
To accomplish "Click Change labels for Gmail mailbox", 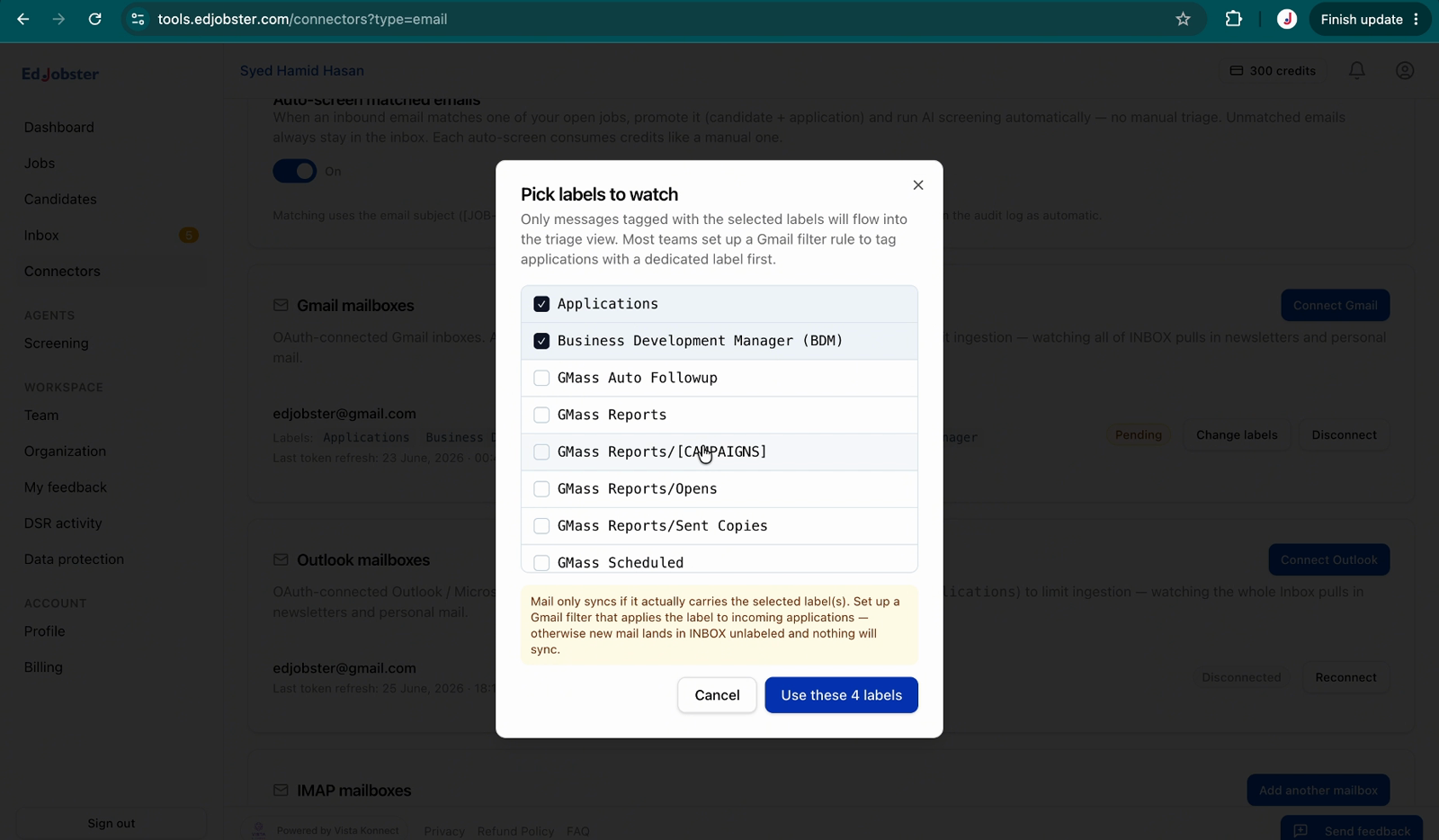I will pos(1237,434).
